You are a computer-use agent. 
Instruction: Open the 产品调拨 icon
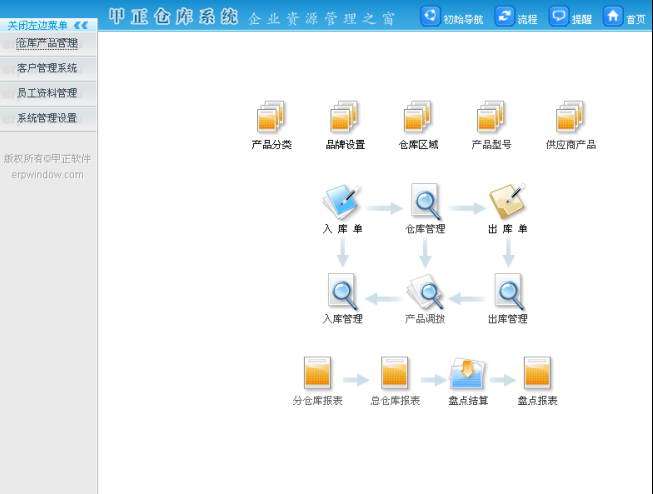pos(425,292)
